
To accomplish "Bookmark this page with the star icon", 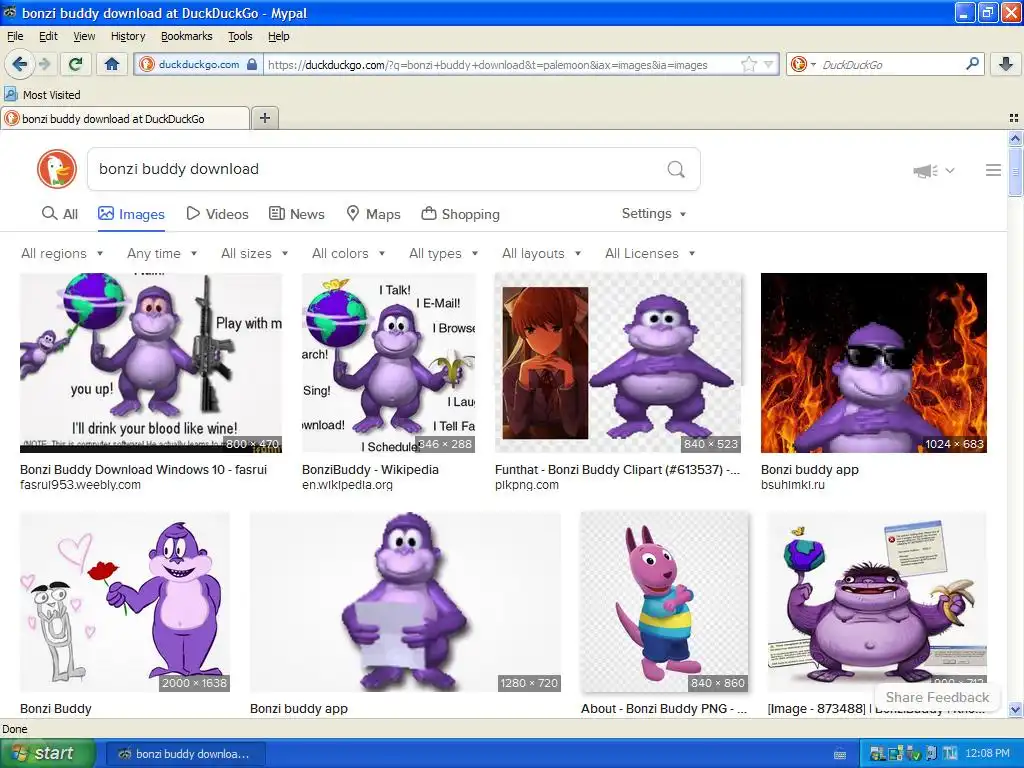I will tap(749, 64).
